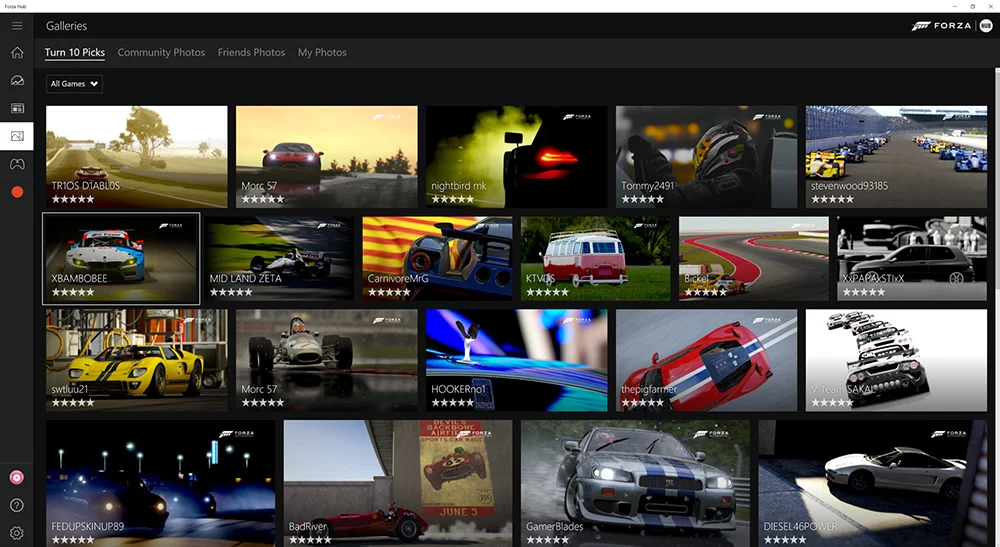Image resolution: width=1000 pixels, height=547 pixels.
Task: Open Morc 57 vintage grand prix photo
Action: (x=327, y=360)
